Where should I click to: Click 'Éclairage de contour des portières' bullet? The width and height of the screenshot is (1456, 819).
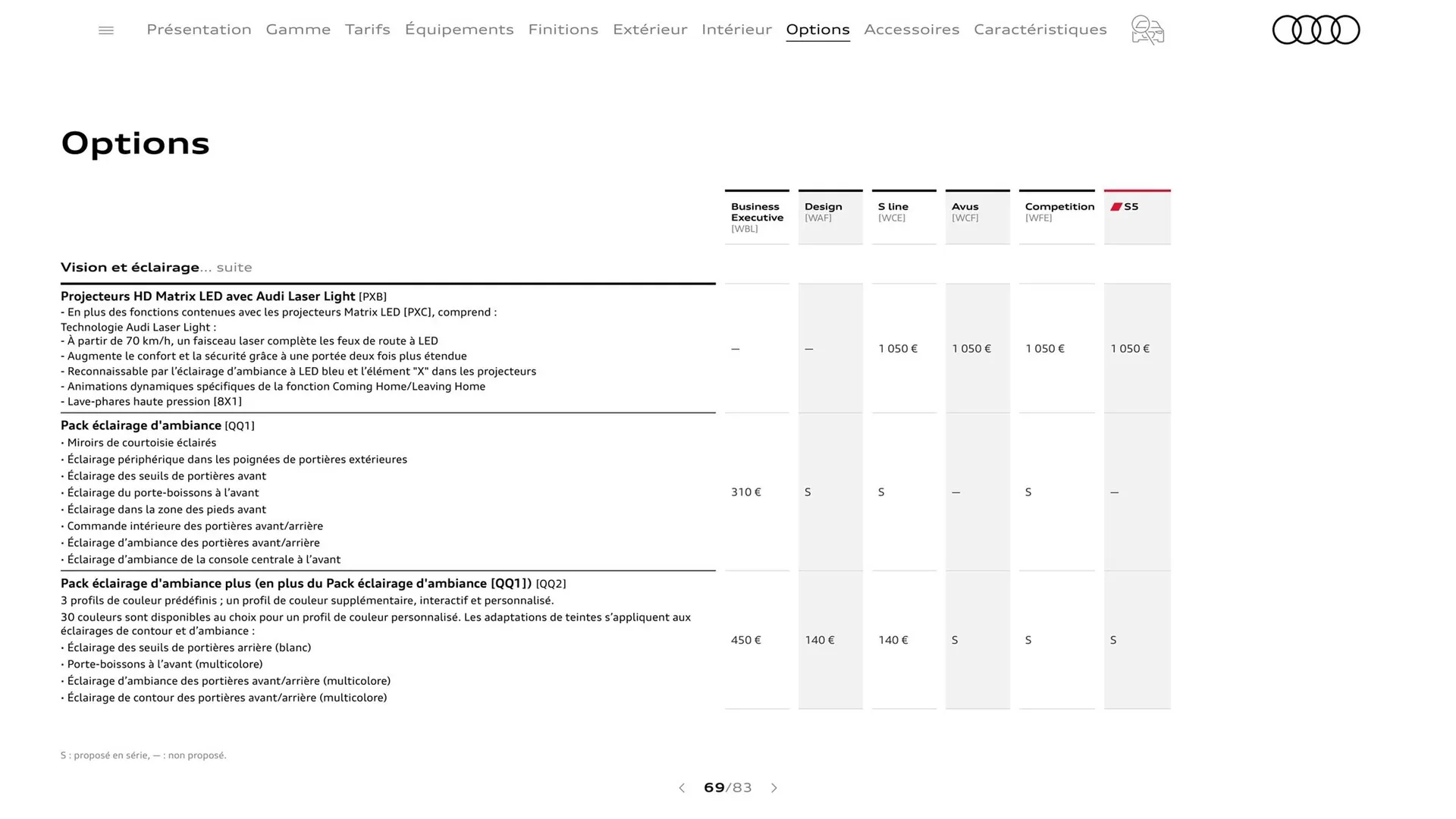pos(224,698)
